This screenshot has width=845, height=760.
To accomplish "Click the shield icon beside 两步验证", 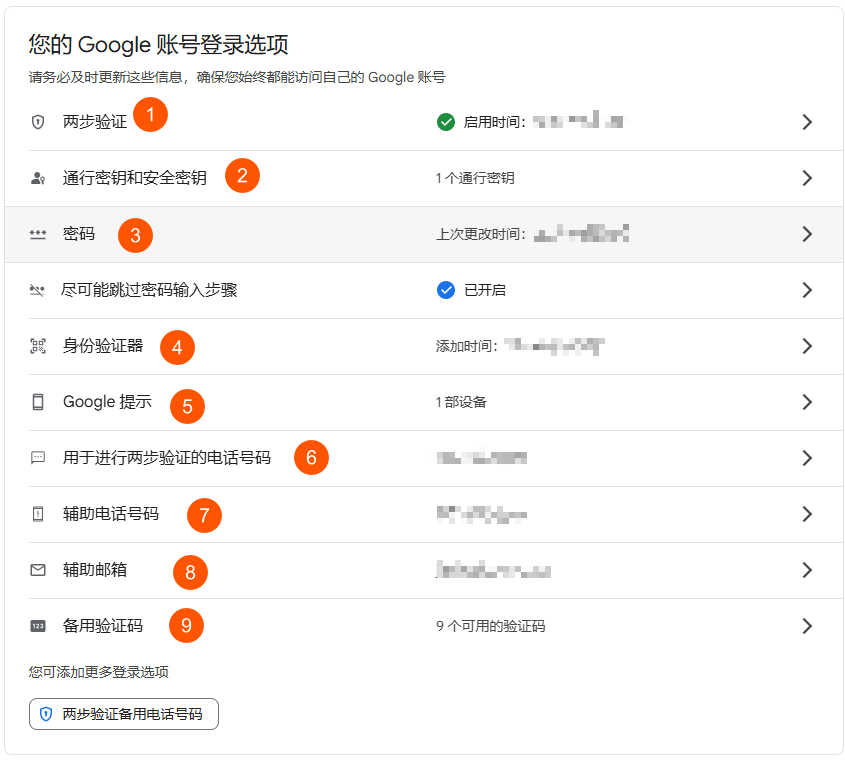I will [x=38, y=122].
